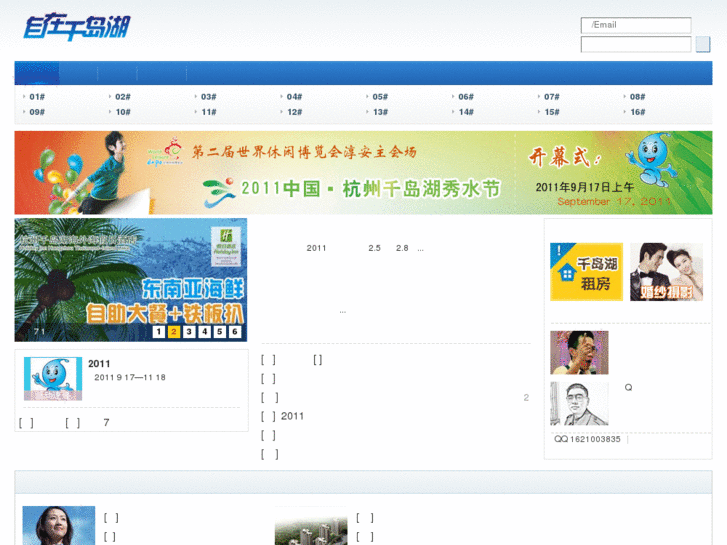
Task: Open the seafood buffet slideshow image
Action: tap(131, 280)
